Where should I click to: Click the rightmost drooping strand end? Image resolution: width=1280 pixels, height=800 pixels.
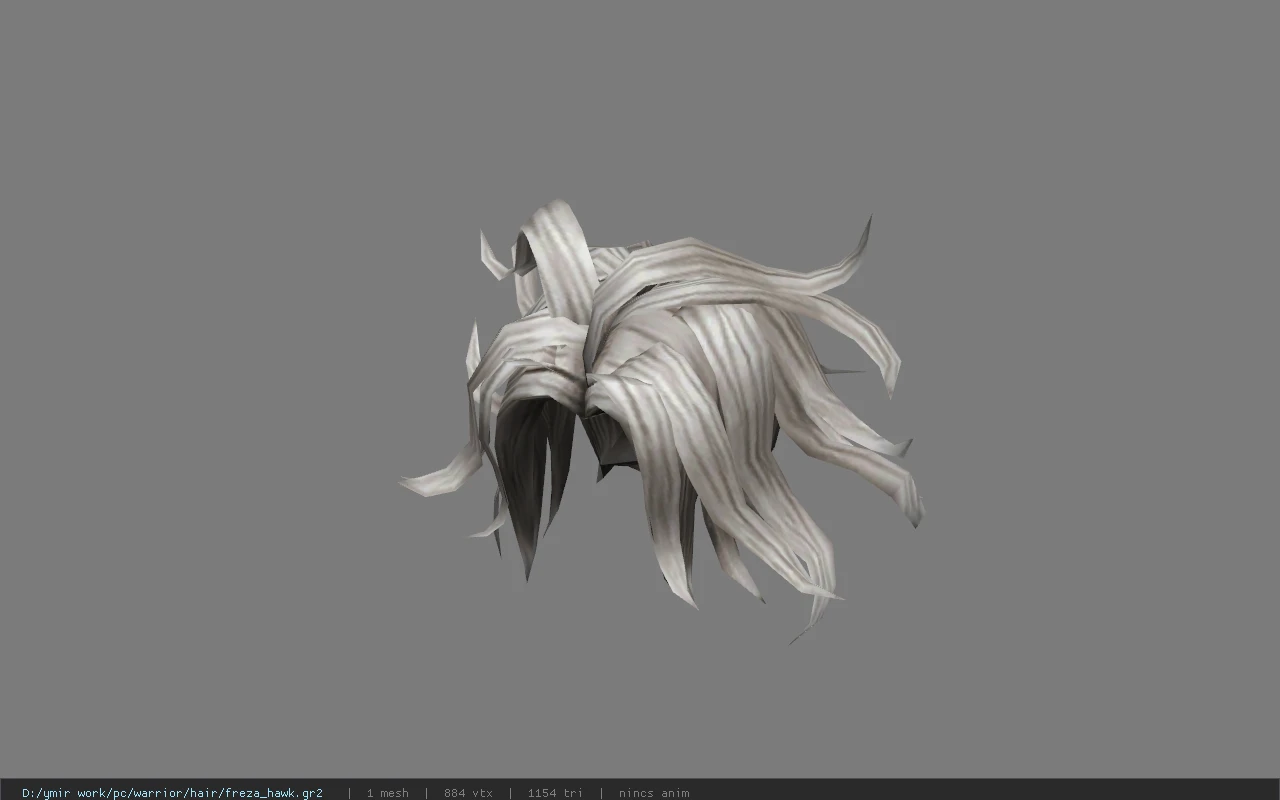[x=914, y=506]
